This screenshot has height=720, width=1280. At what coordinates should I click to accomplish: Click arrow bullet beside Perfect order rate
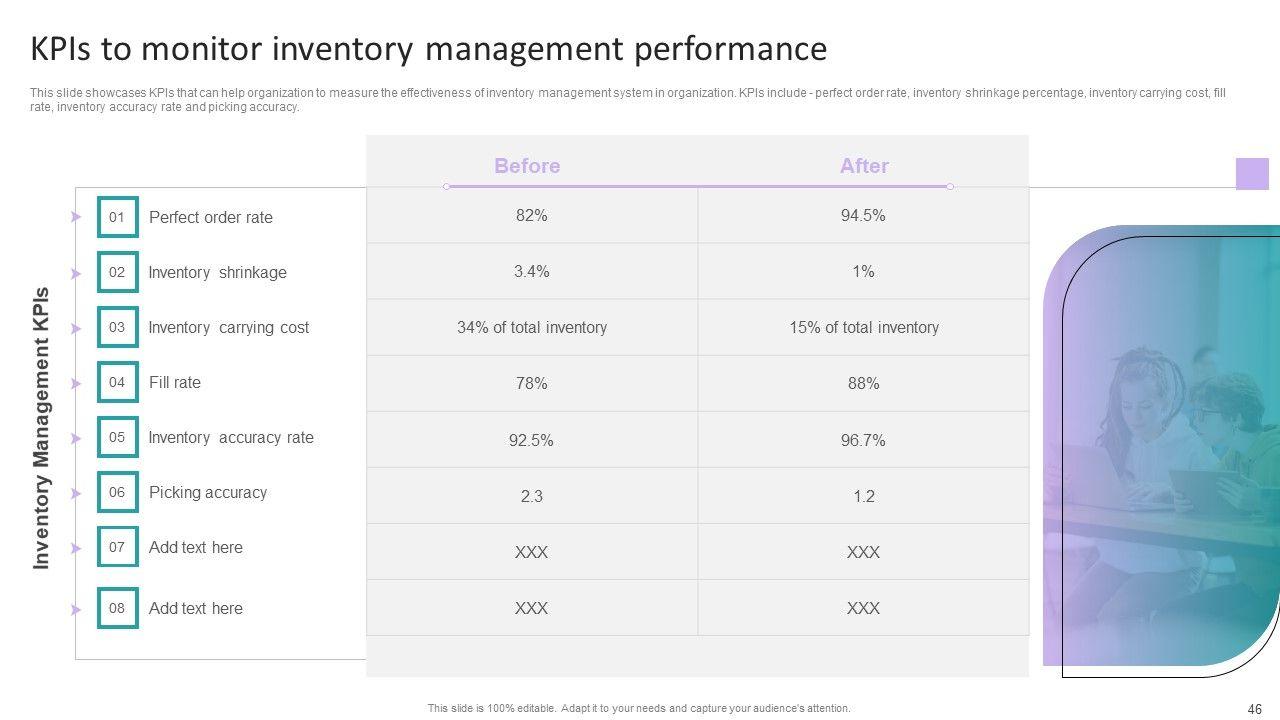(76, 217)
